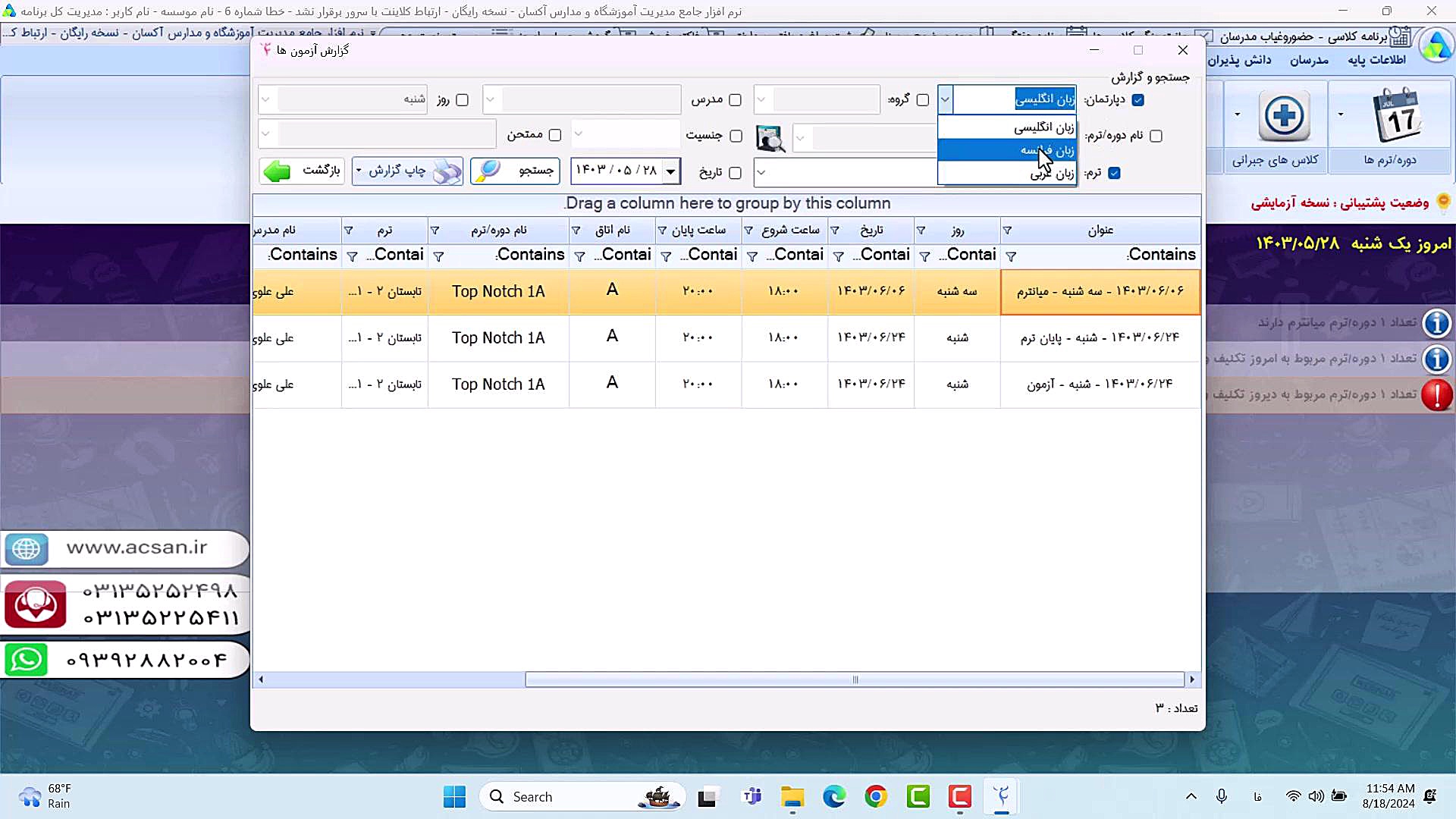Enable the روز checkbox
1456x819 pixels.
coord(462,100)
